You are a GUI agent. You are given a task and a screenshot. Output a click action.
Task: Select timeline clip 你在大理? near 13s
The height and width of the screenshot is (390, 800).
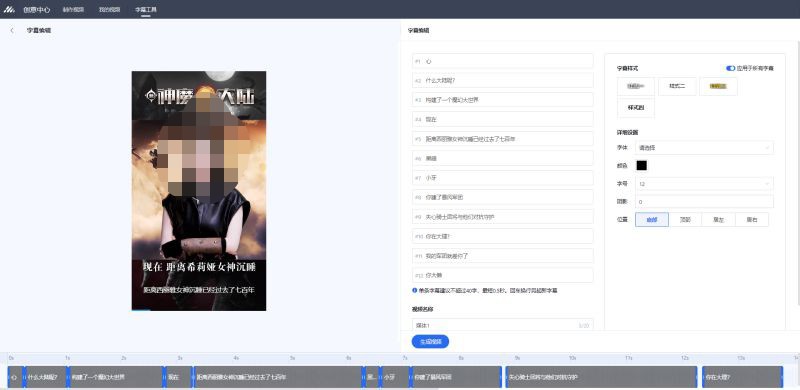(742, 377)
